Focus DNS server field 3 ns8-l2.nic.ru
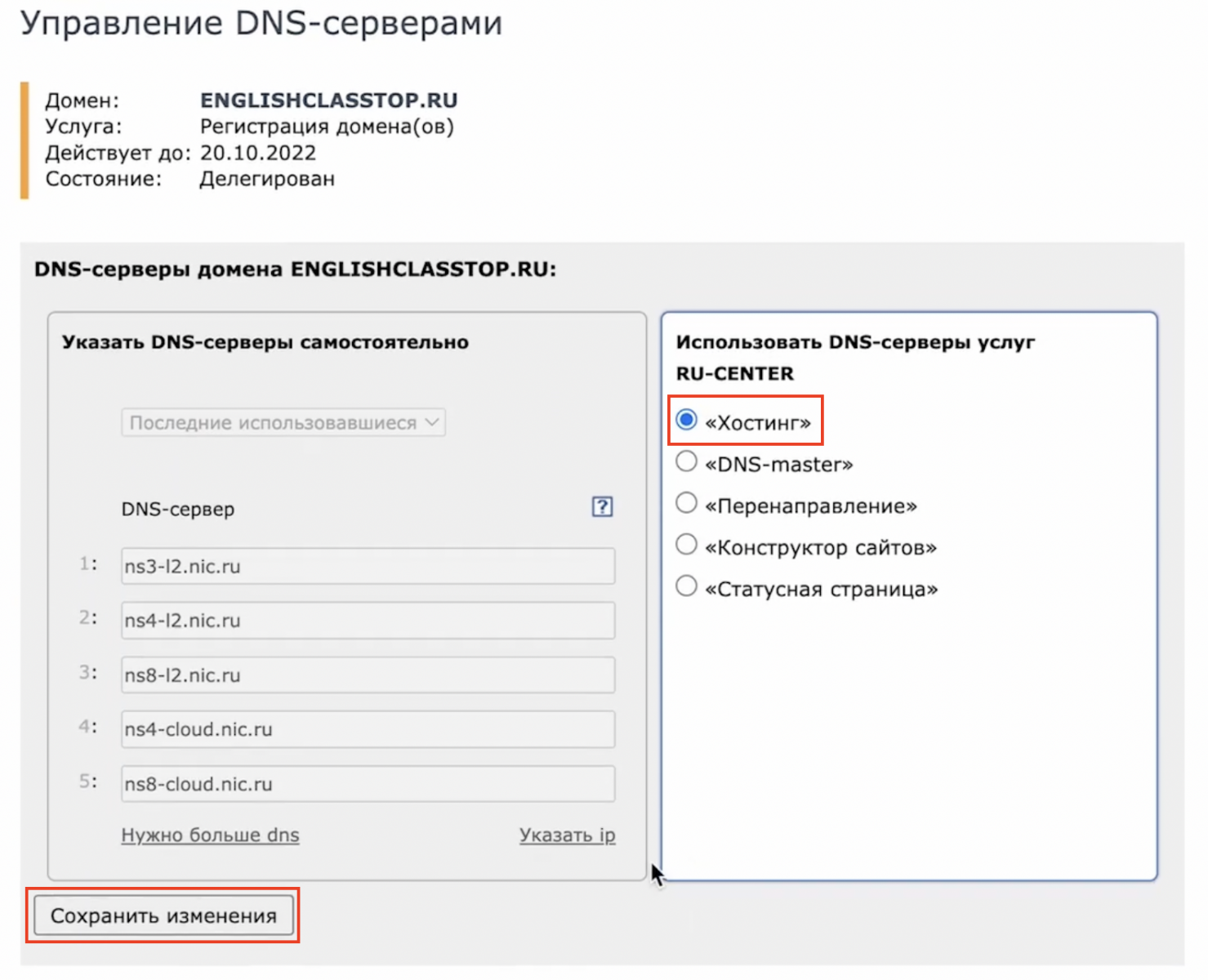 368,675
